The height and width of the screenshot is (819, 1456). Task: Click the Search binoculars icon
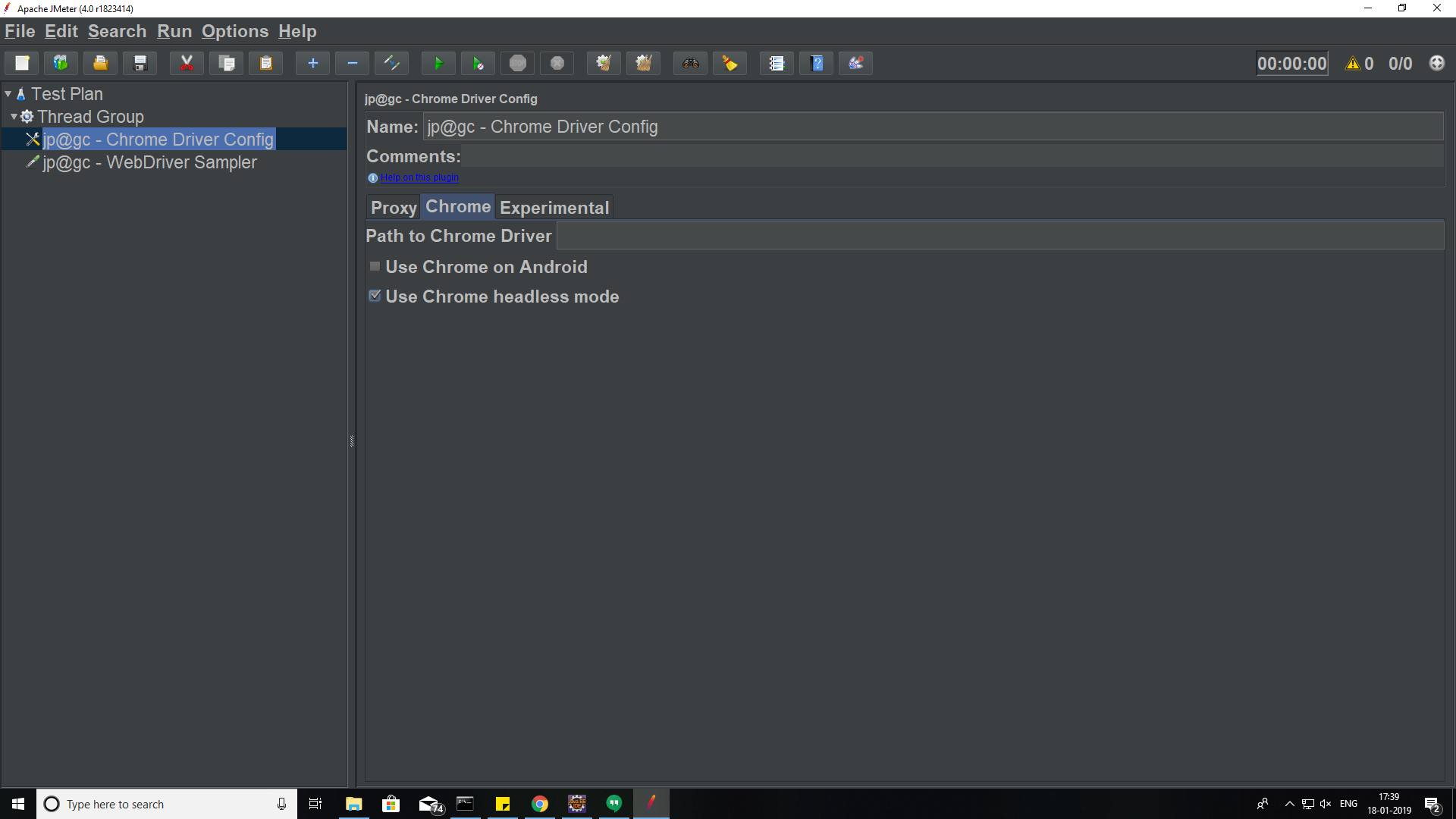click(x=690, y=64)
